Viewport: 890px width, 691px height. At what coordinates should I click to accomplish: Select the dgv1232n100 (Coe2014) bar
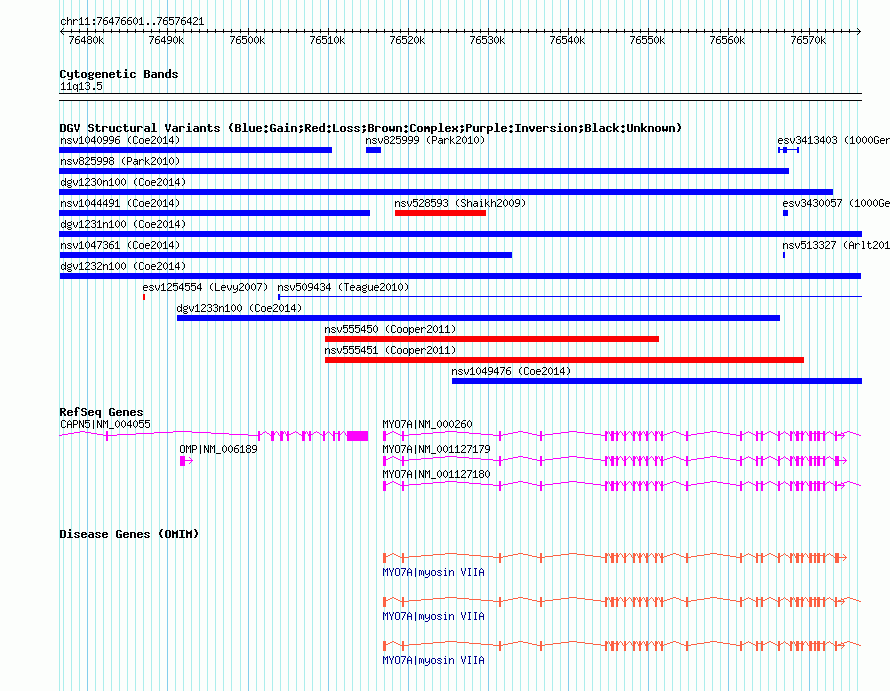click(x=460, y=276)
